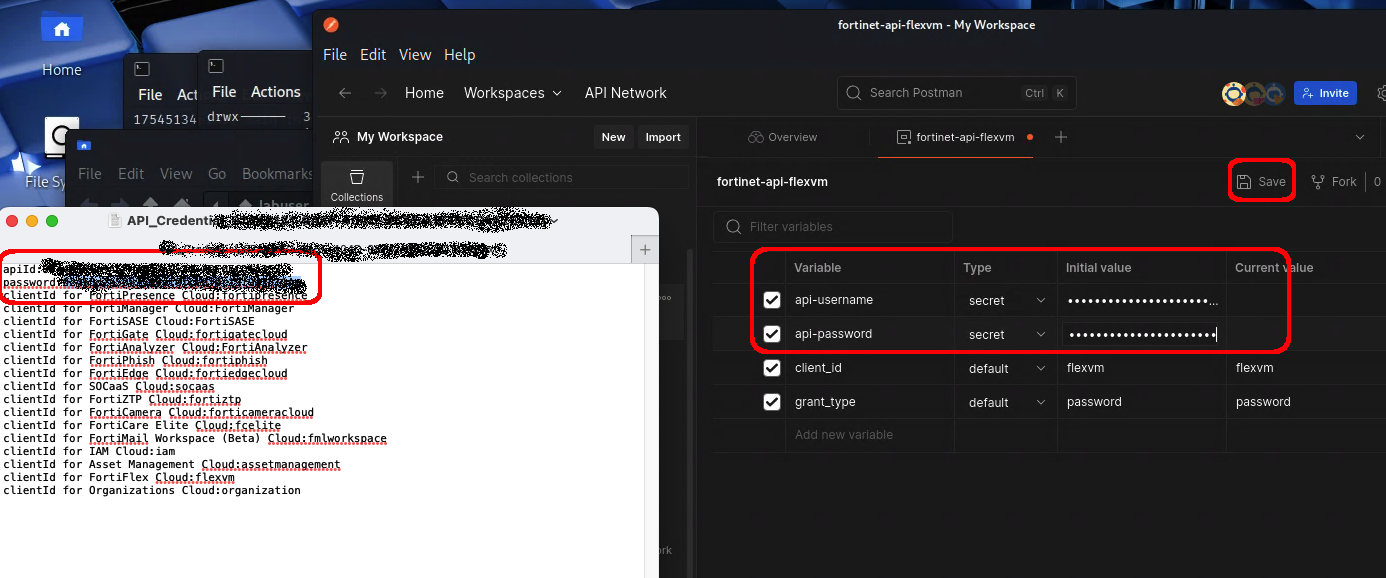
Task: Click the Postman logo in title bar
Action: coord(331,25)
